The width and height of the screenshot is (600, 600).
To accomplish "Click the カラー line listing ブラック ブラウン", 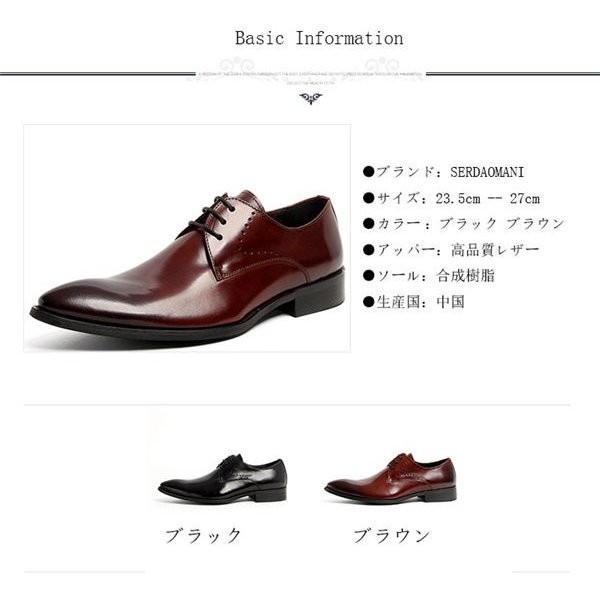I will coord(463,223).
